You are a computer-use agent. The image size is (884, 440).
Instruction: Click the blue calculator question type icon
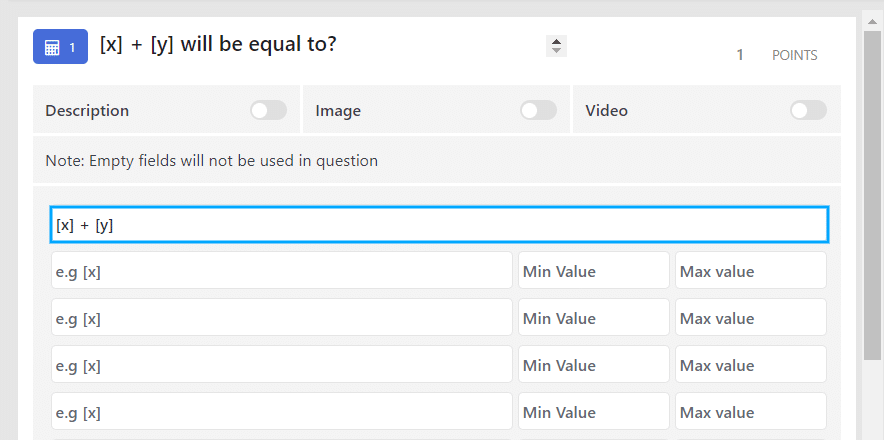point(60,47)
